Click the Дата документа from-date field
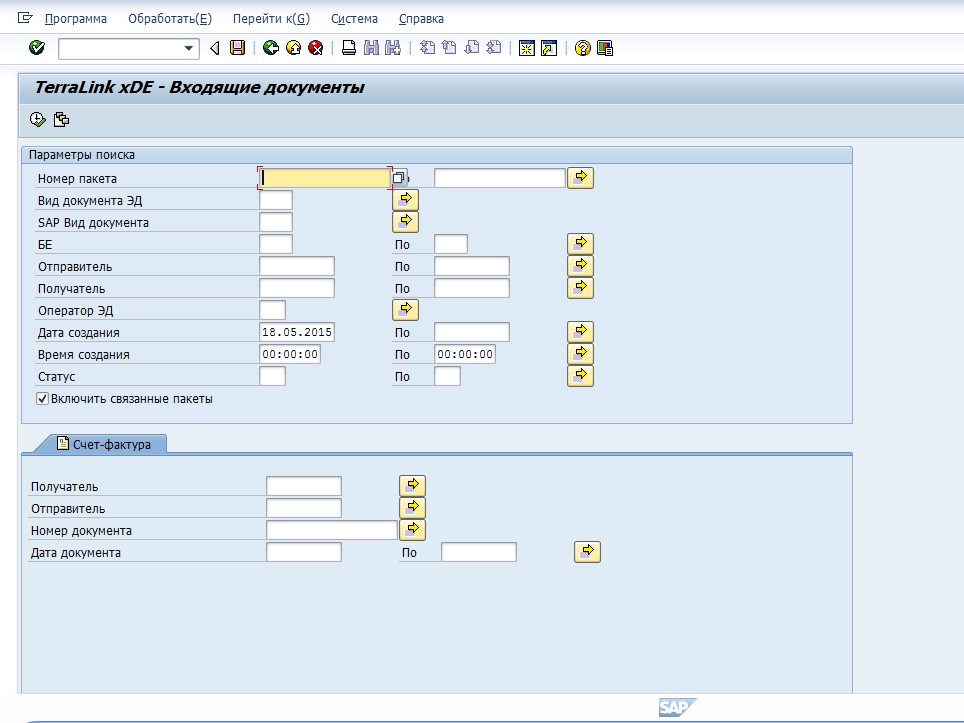This screenshot has width=964, height=723. [304, 552]
